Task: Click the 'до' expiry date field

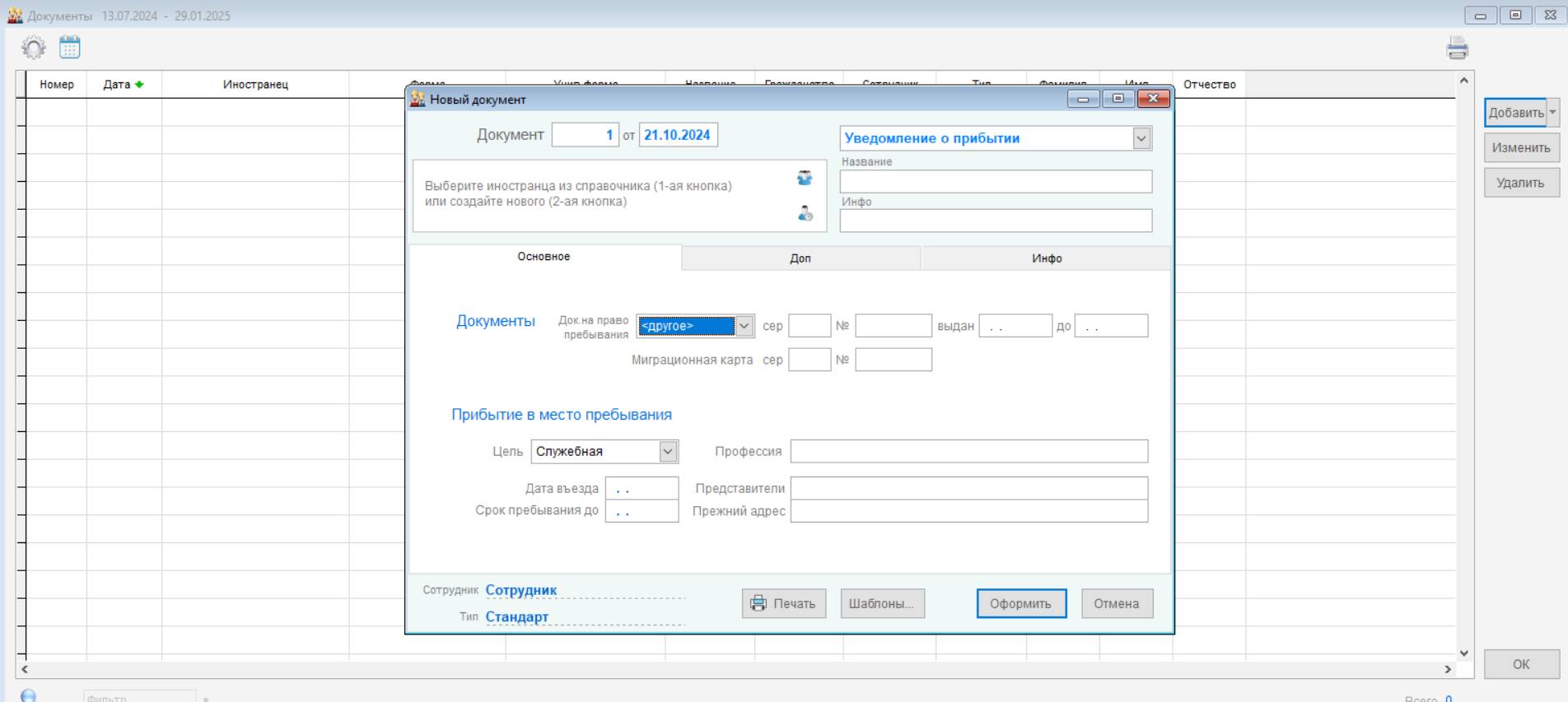Action: tap(1111, 326)
